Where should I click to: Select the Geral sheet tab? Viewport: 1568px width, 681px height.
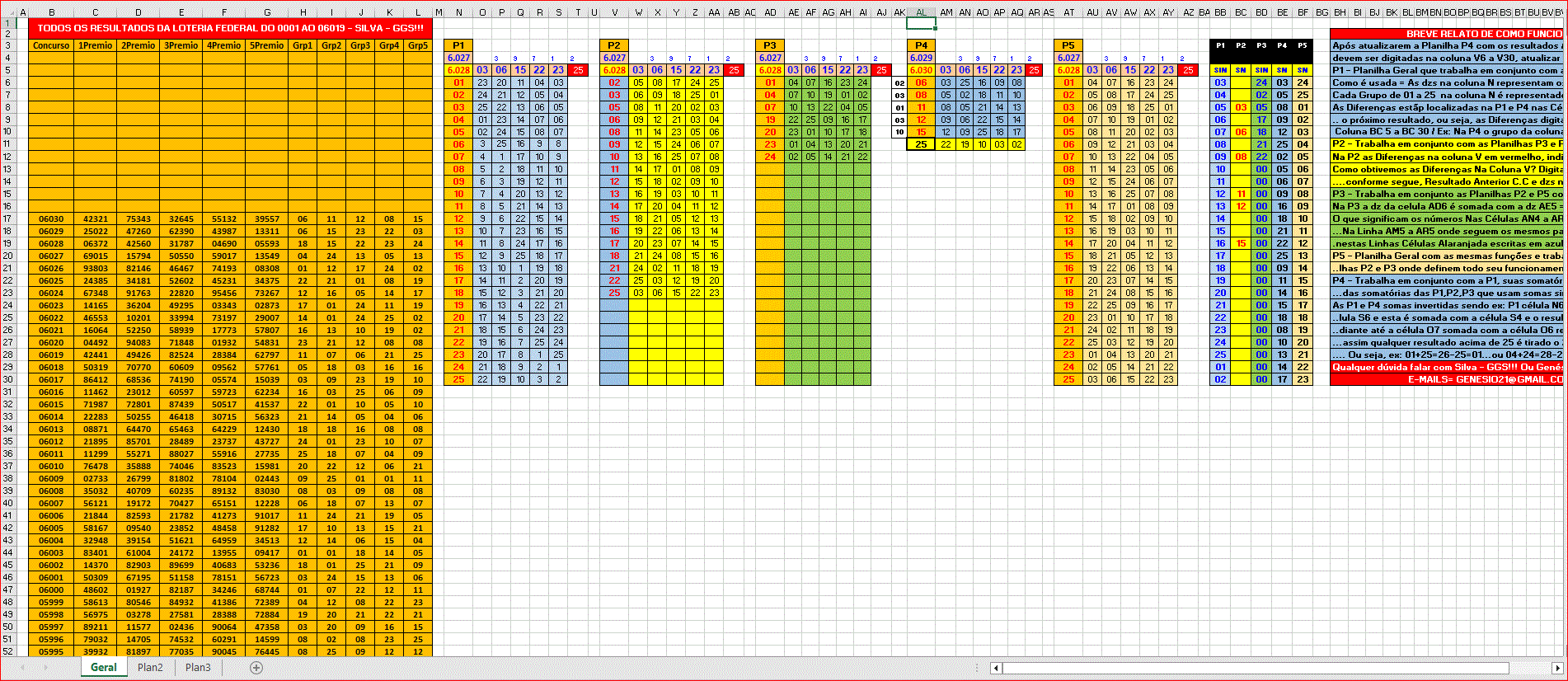coord(104,668)
